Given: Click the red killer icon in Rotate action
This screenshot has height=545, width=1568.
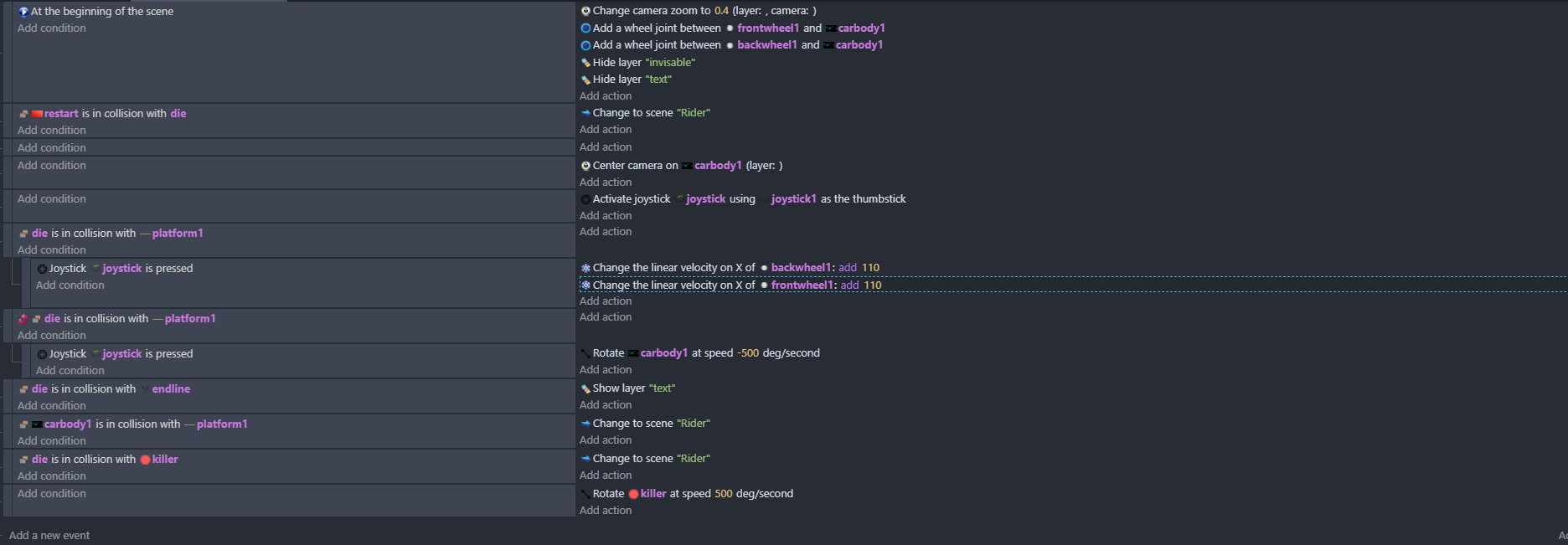Looking at the screenshot, I should click(633, 494).
